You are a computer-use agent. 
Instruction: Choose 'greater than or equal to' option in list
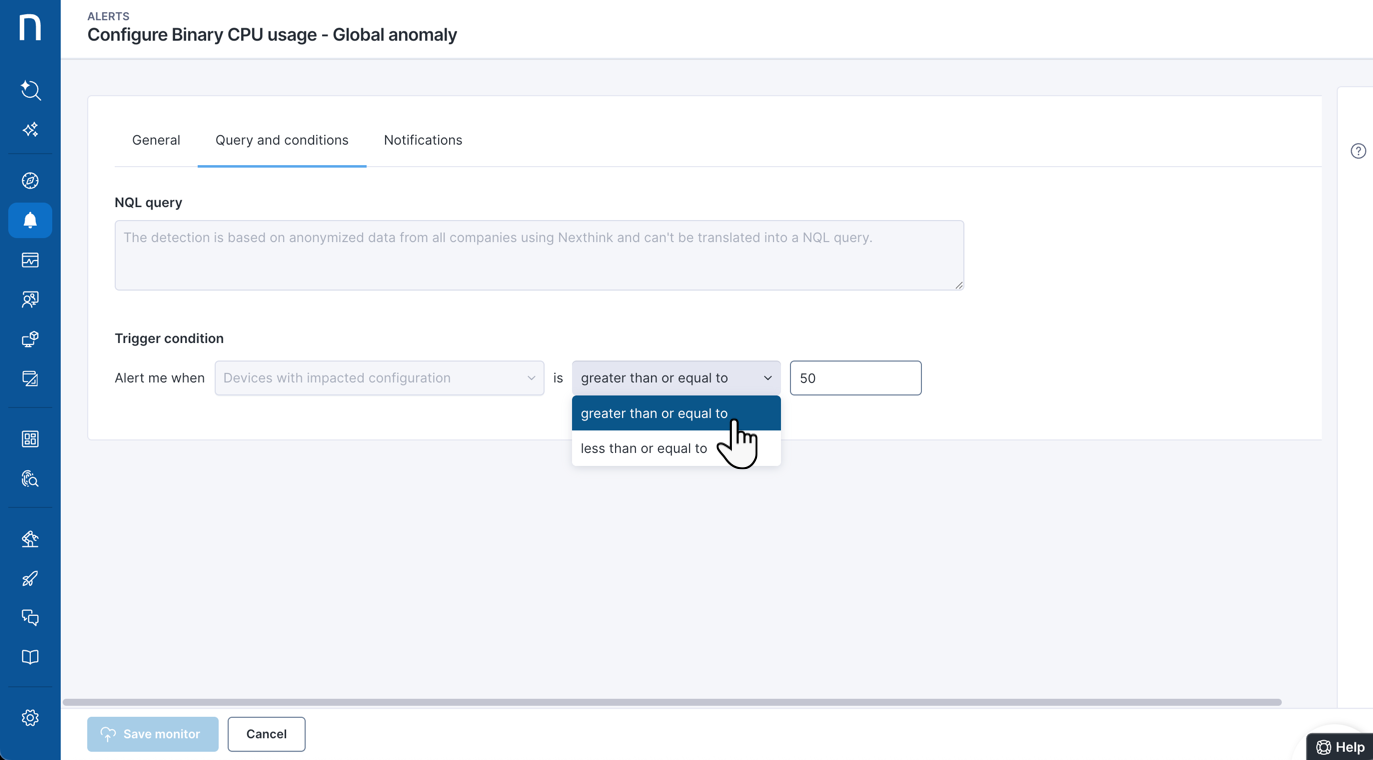[x=654, y=413]
